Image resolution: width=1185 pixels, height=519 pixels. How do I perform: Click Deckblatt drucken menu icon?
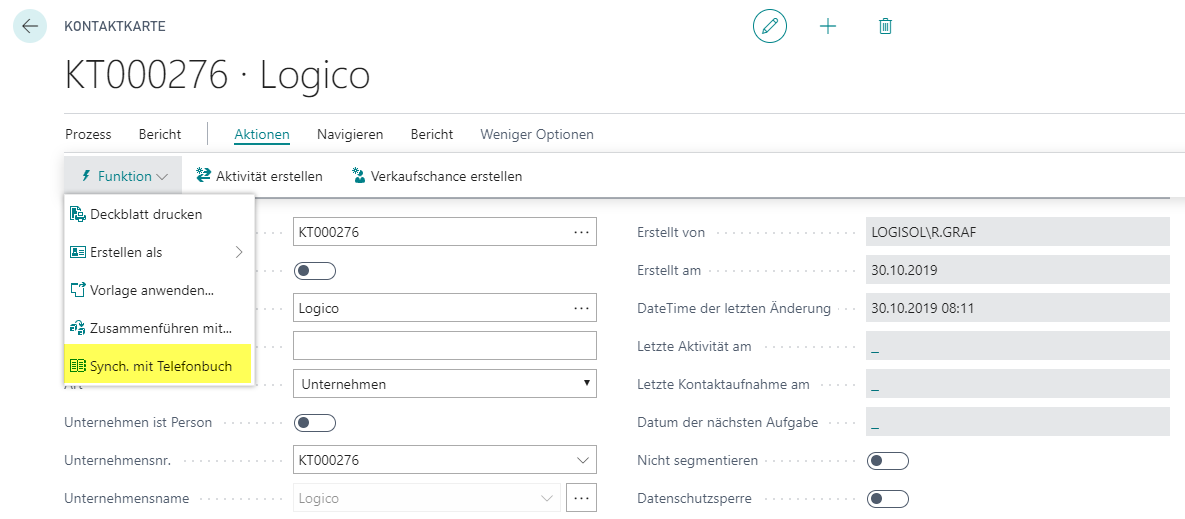78,214
